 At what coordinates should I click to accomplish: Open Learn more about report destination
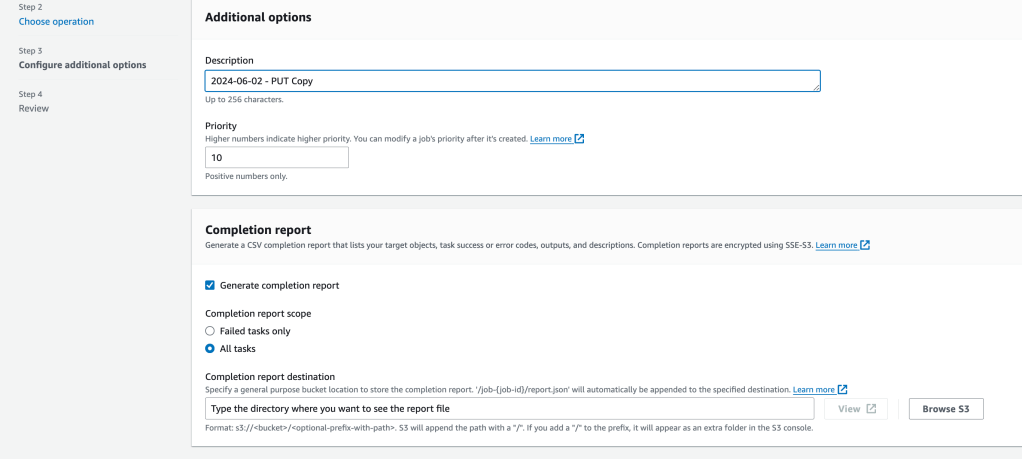click(x=814, y=389)
